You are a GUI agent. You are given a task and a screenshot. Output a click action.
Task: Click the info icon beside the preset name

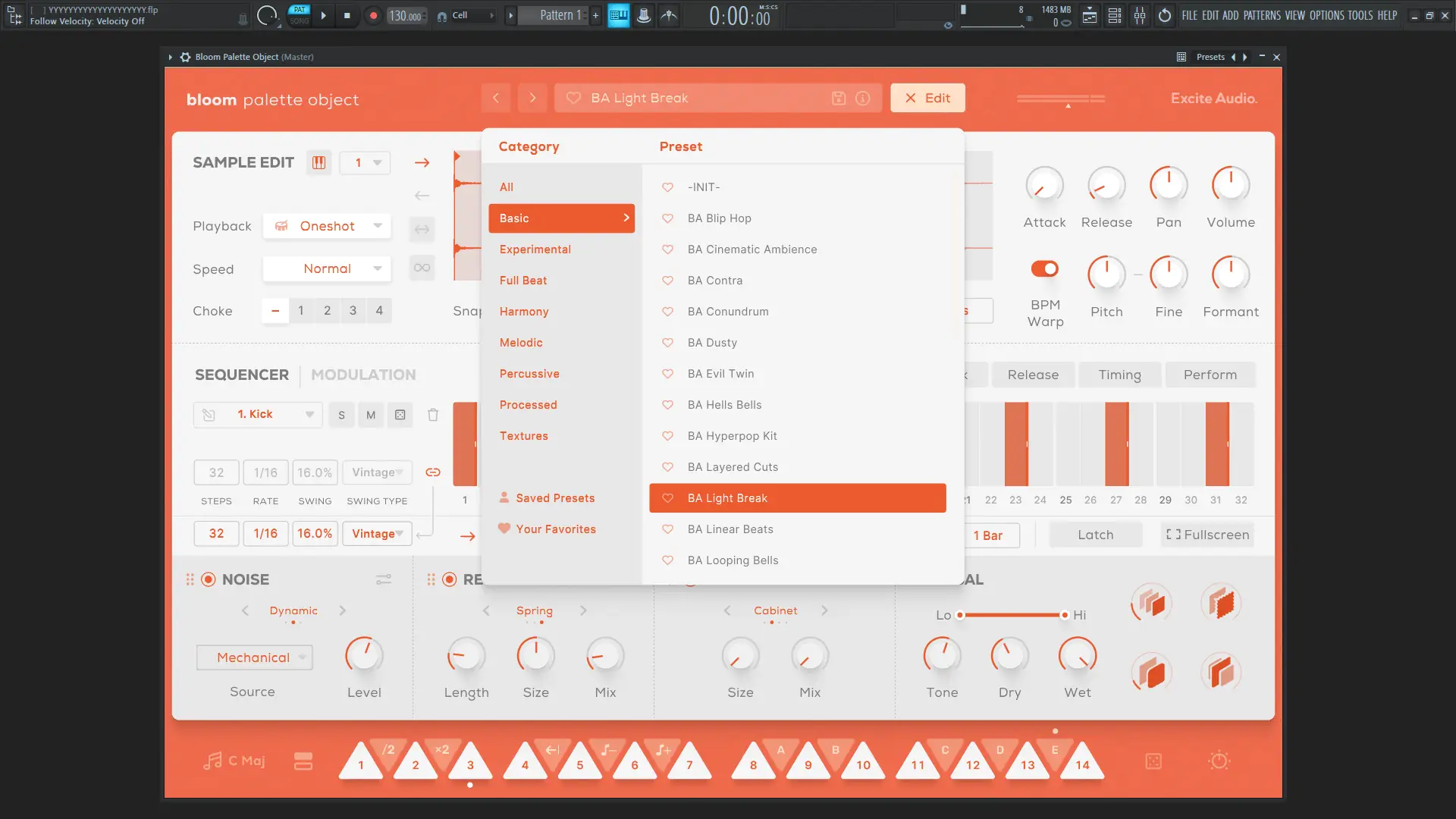(862, 98)
